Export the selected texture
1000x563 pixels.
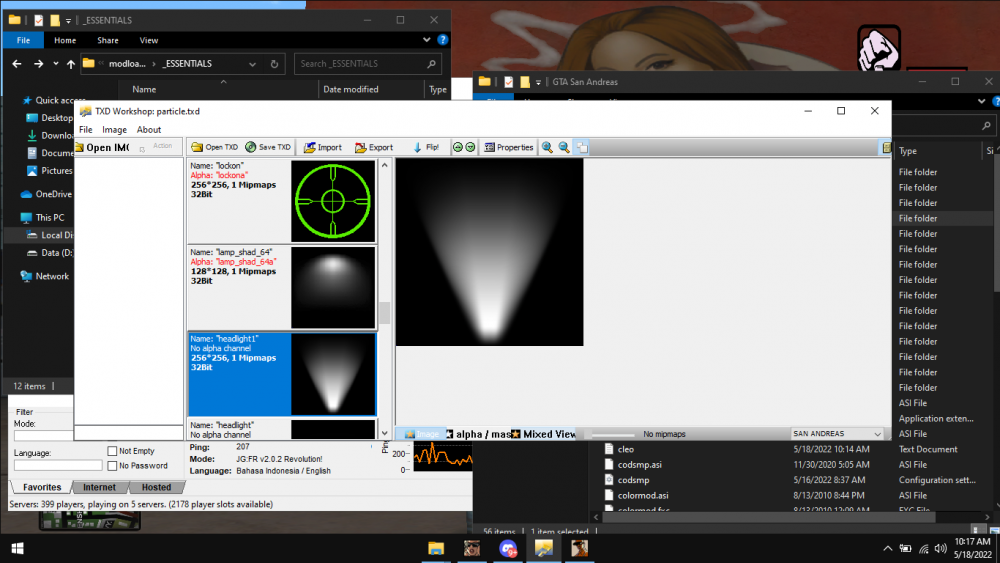click(x=374, y=147)
